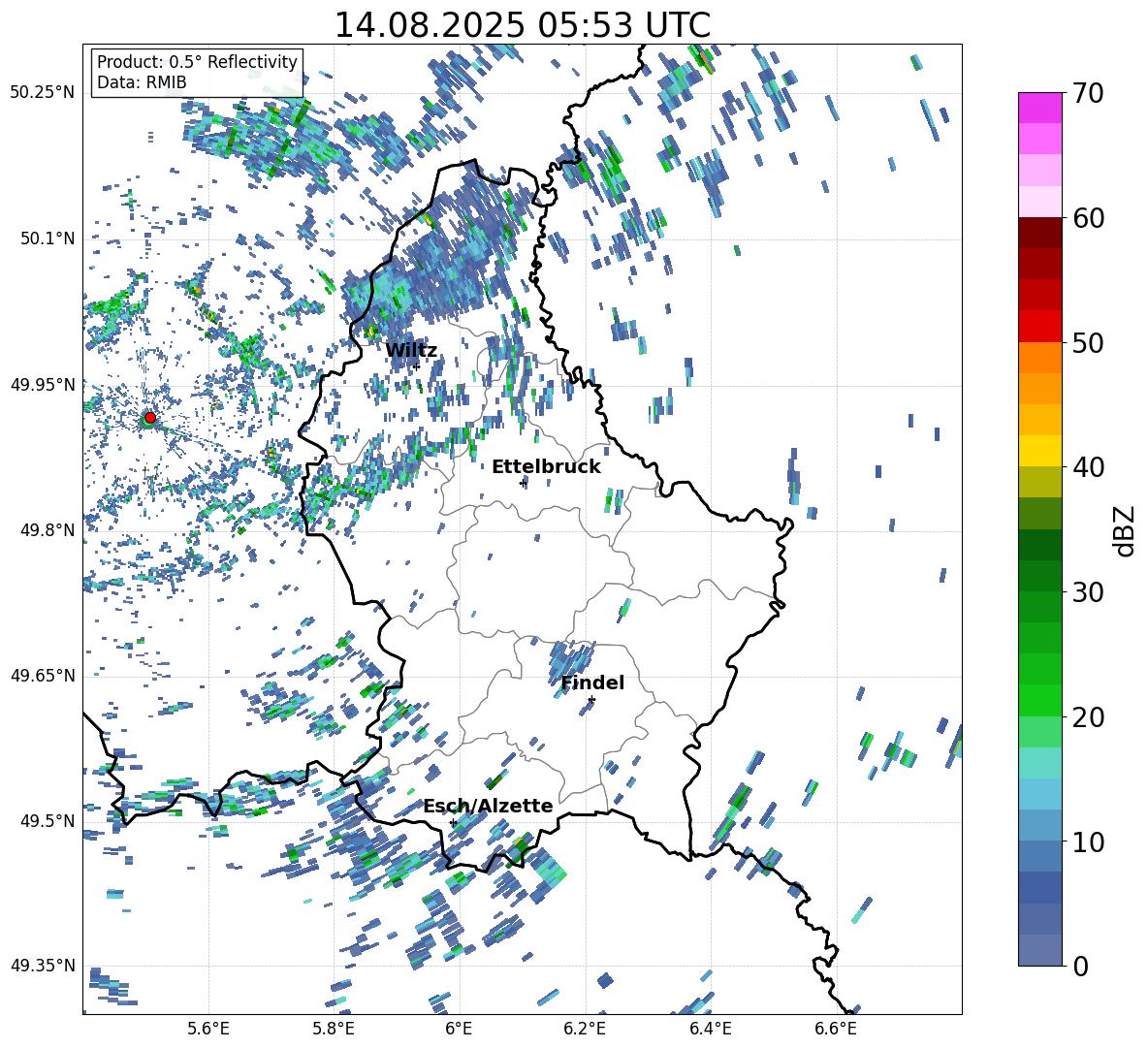Click the 5.6°E longitude label
Viewport: 1148px width, 1048px height.
click(208, 1029)
